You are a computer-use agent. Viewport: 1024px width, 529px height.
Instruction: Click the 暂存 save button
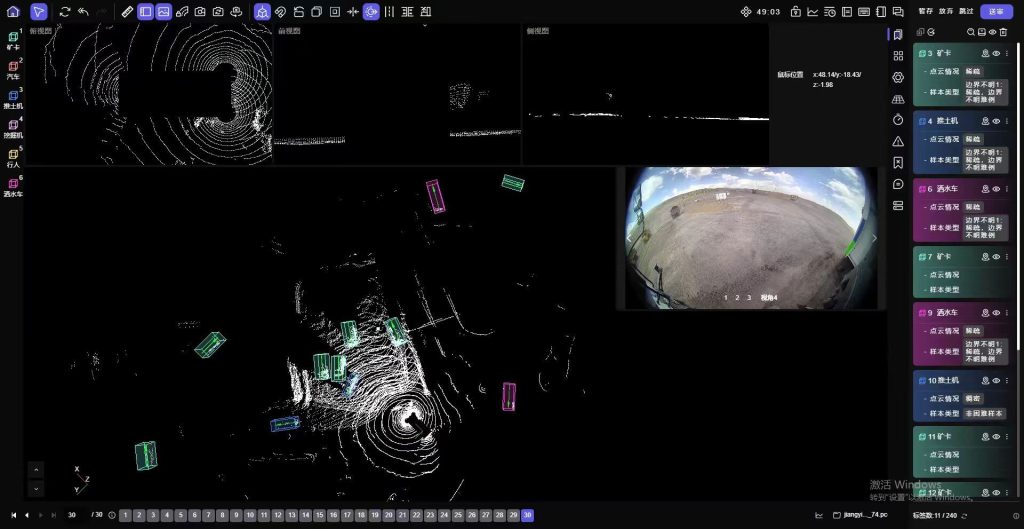coord(926,12)
